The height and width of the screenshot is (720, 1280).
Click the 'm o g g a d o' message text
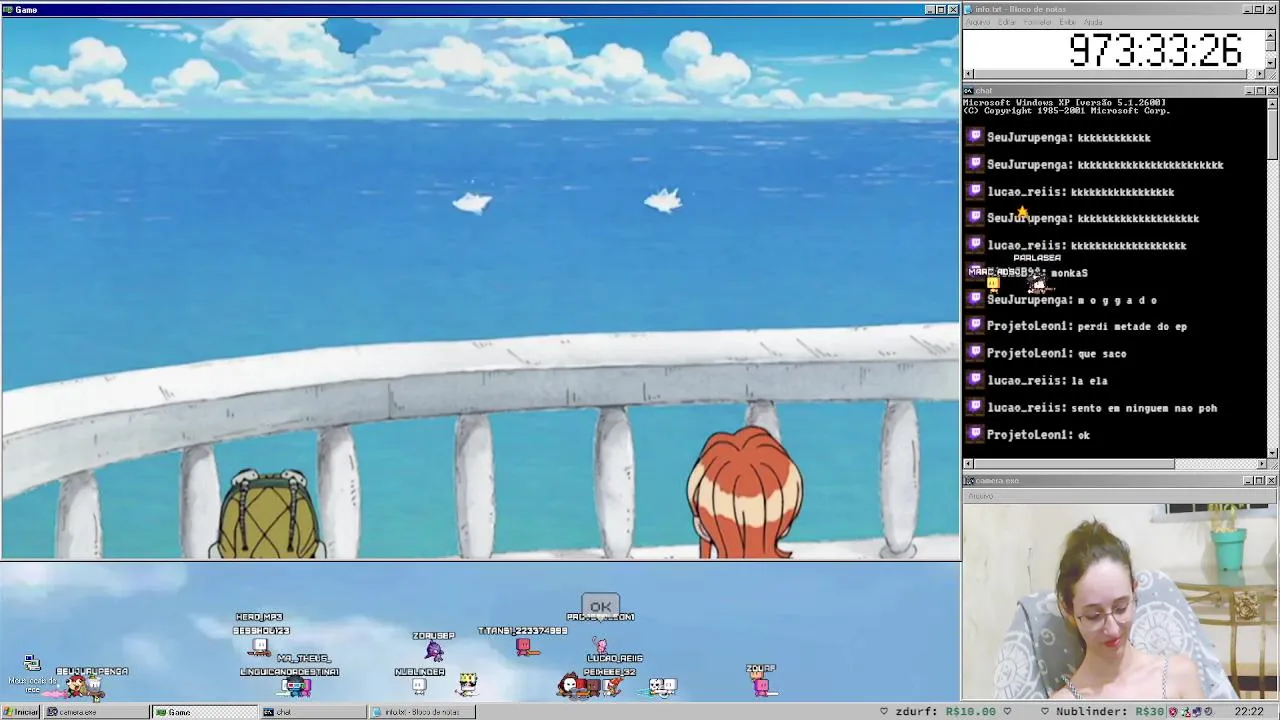1117,300
